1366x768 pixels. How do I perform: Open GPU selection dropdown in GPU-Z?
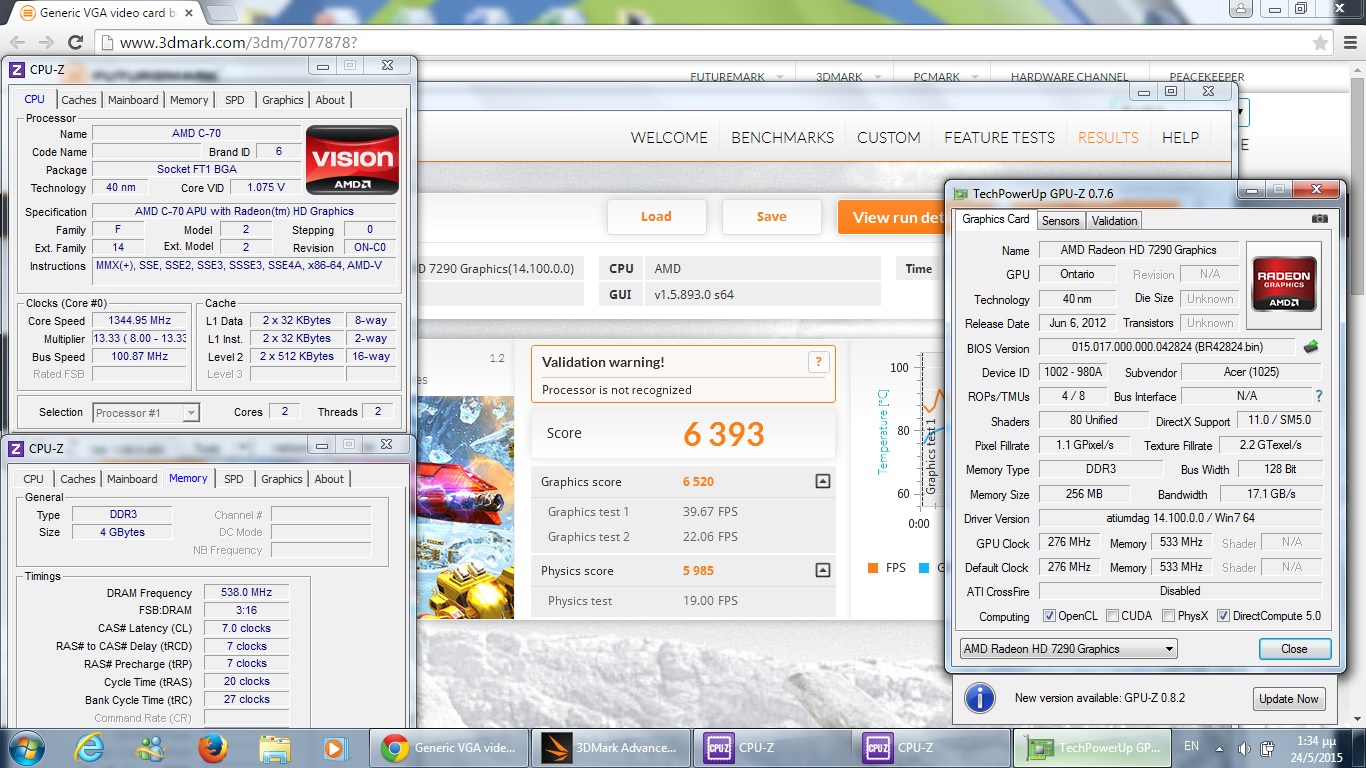pos(1068,649)
